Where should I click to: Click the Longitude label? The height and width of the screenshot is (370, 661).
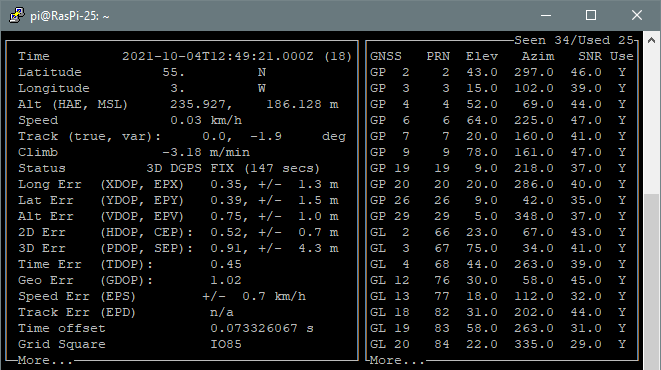pyautogui.click(x=54, y=88)
